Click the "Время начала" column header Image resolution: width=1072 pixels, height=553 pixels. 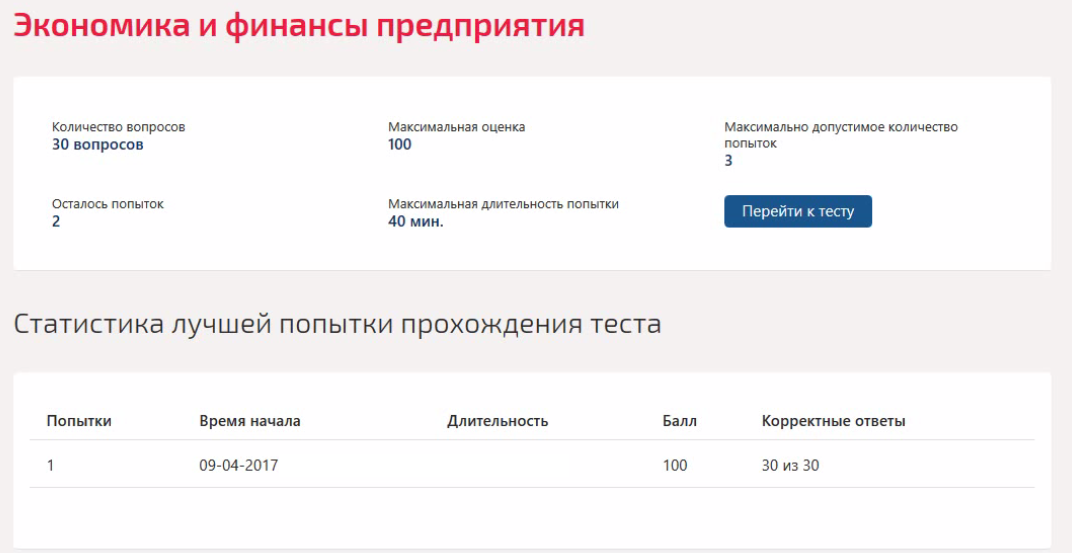pos(250,421)
